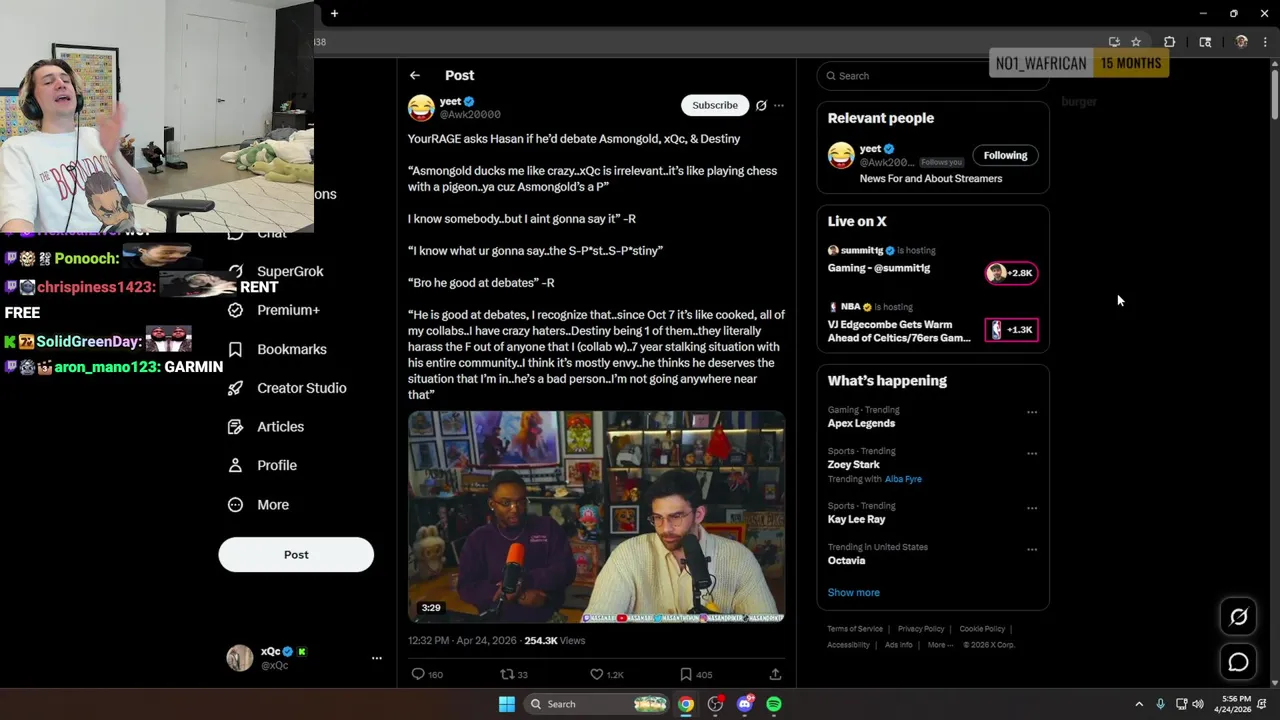Image resolution: width=1280 pixels, height=720 pixels.
Task: Open Accessibility footer link
Action: click(x=848, y=645)
